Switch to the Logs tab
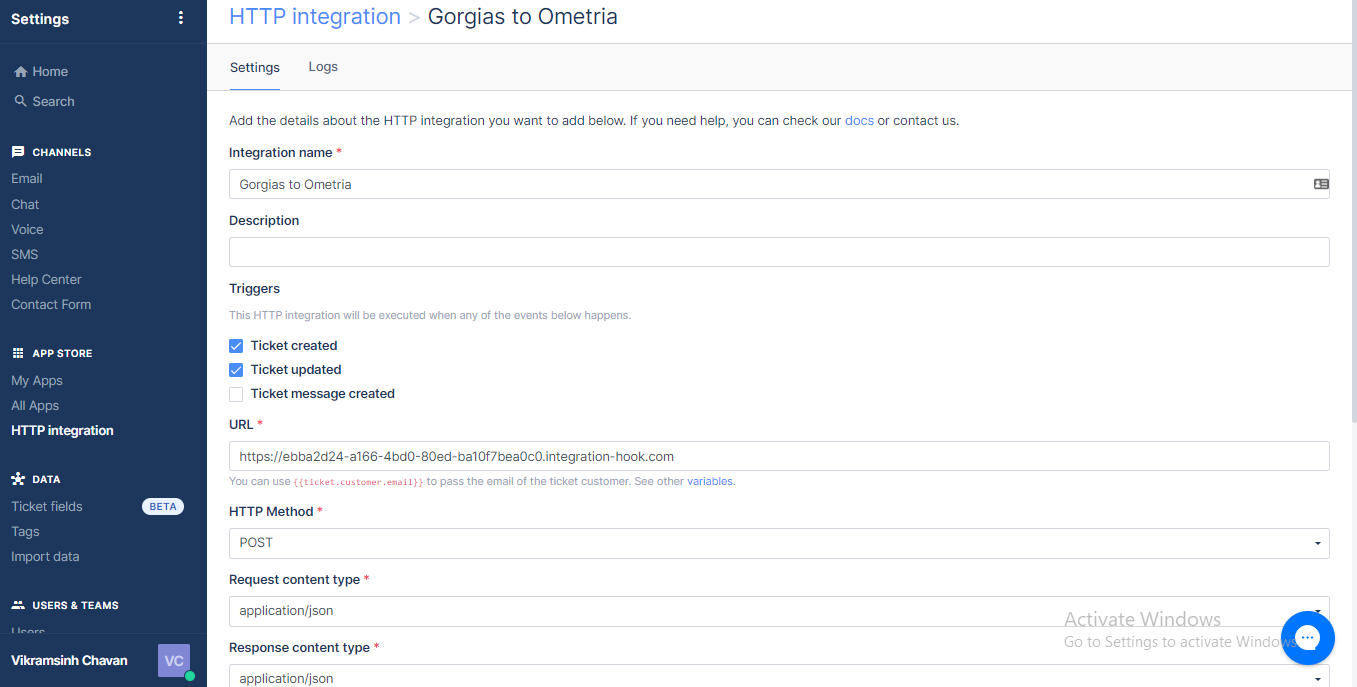 point(323,67)
